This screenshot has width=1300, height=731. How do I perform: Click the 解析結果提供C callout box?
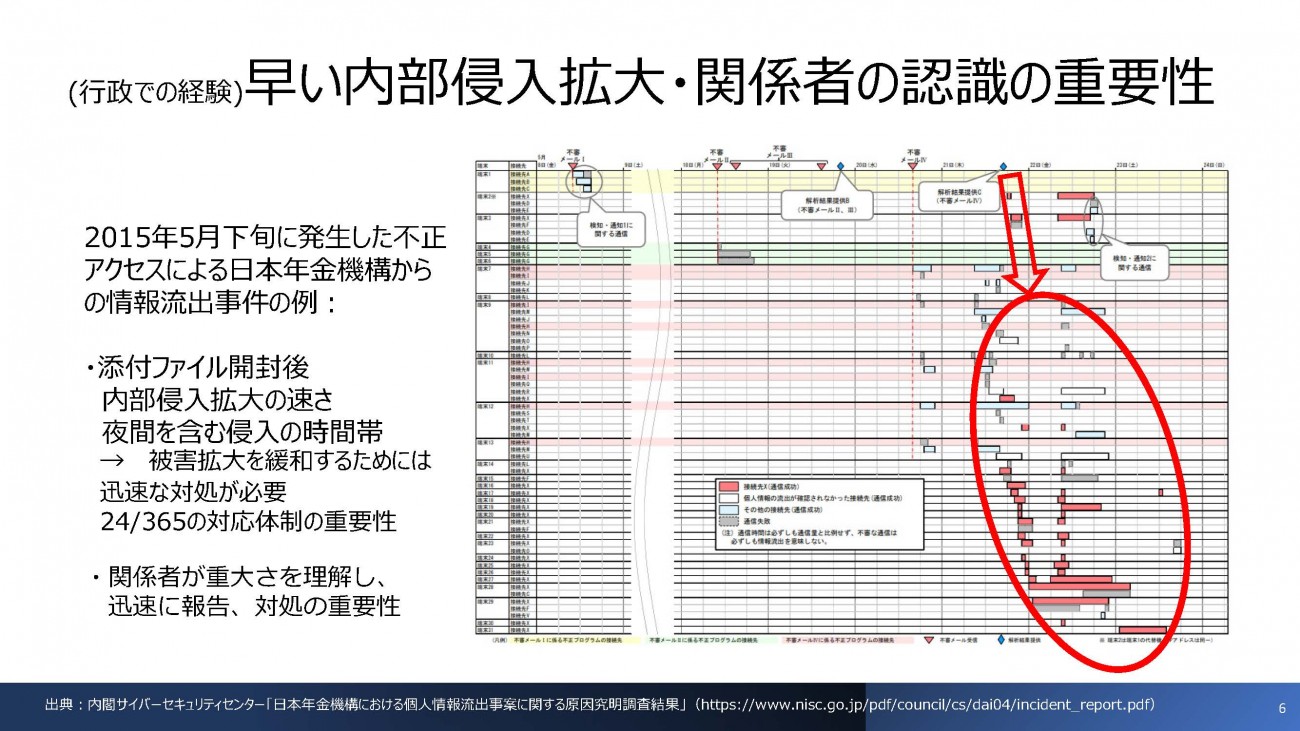(959, 195)
